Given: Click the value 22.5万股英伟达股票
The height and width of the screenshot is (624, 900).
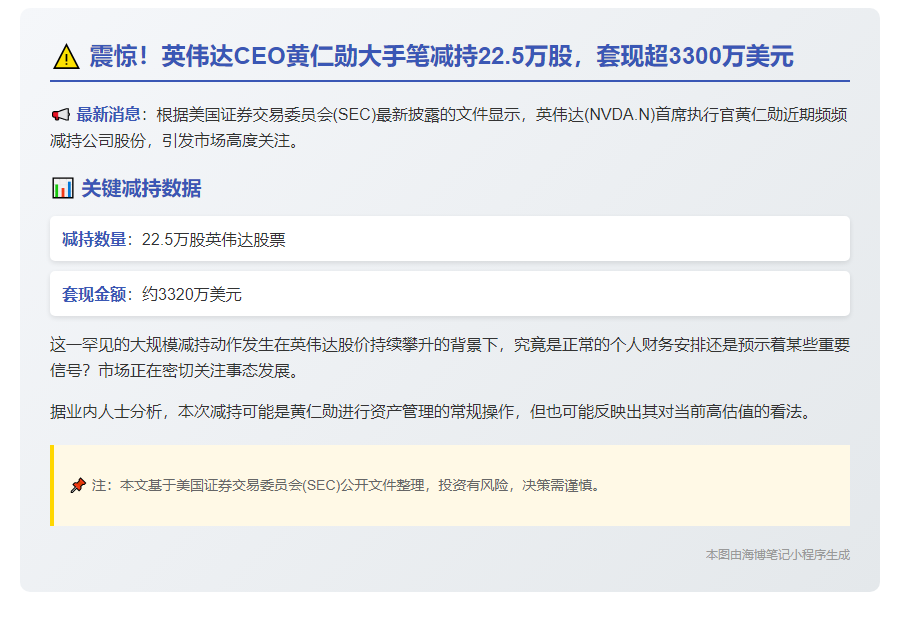Looking at the screenshot, I should [x=214, y=239].
